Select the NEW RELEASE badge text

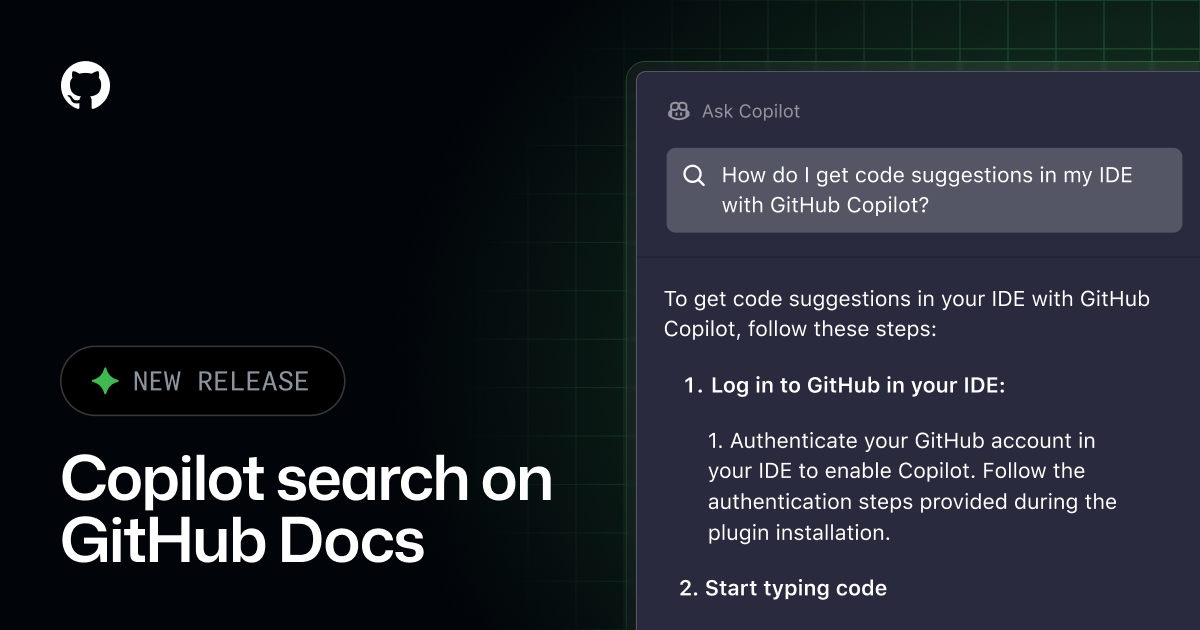(x=220, y=381)
